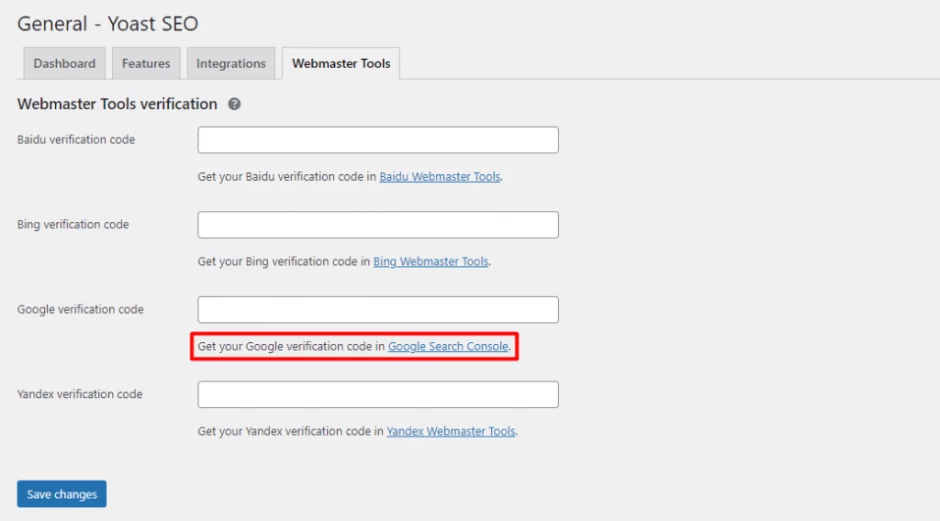Screen dimensions: 940x521
Task: Focus the Google verification code field
Action: [378, 310]
